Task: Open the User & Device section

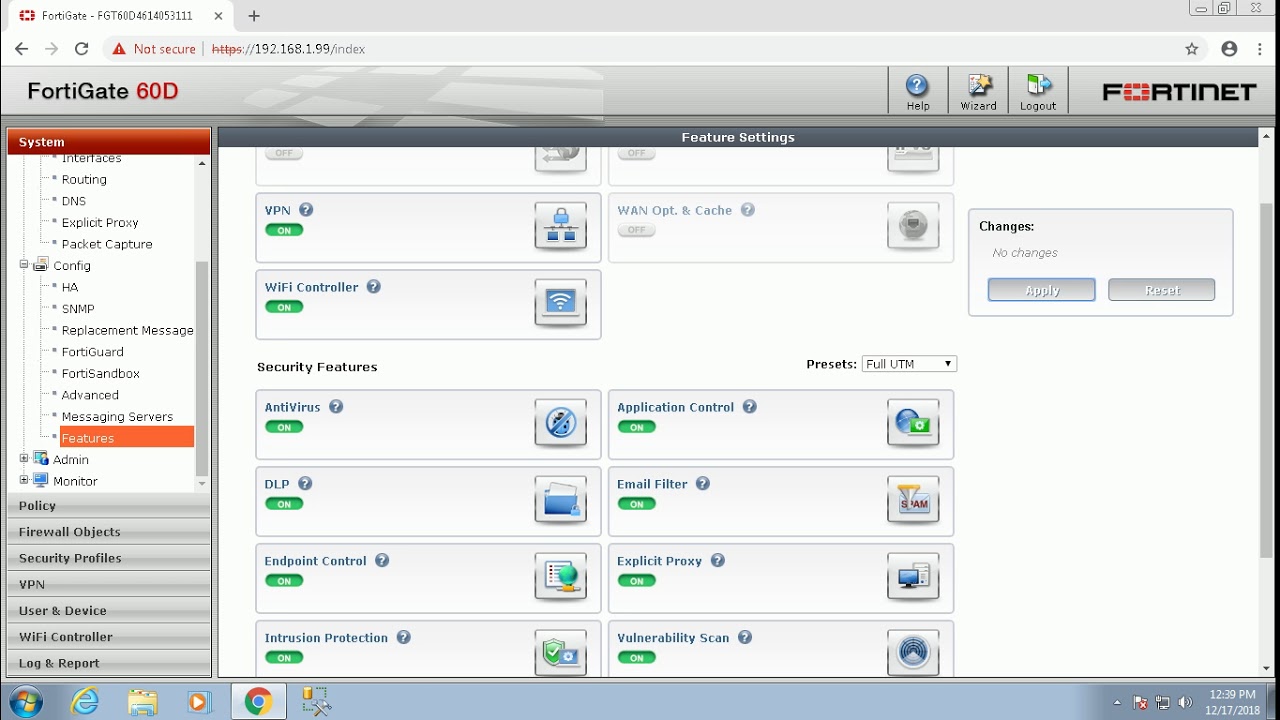Action: [x=109, y=610]
